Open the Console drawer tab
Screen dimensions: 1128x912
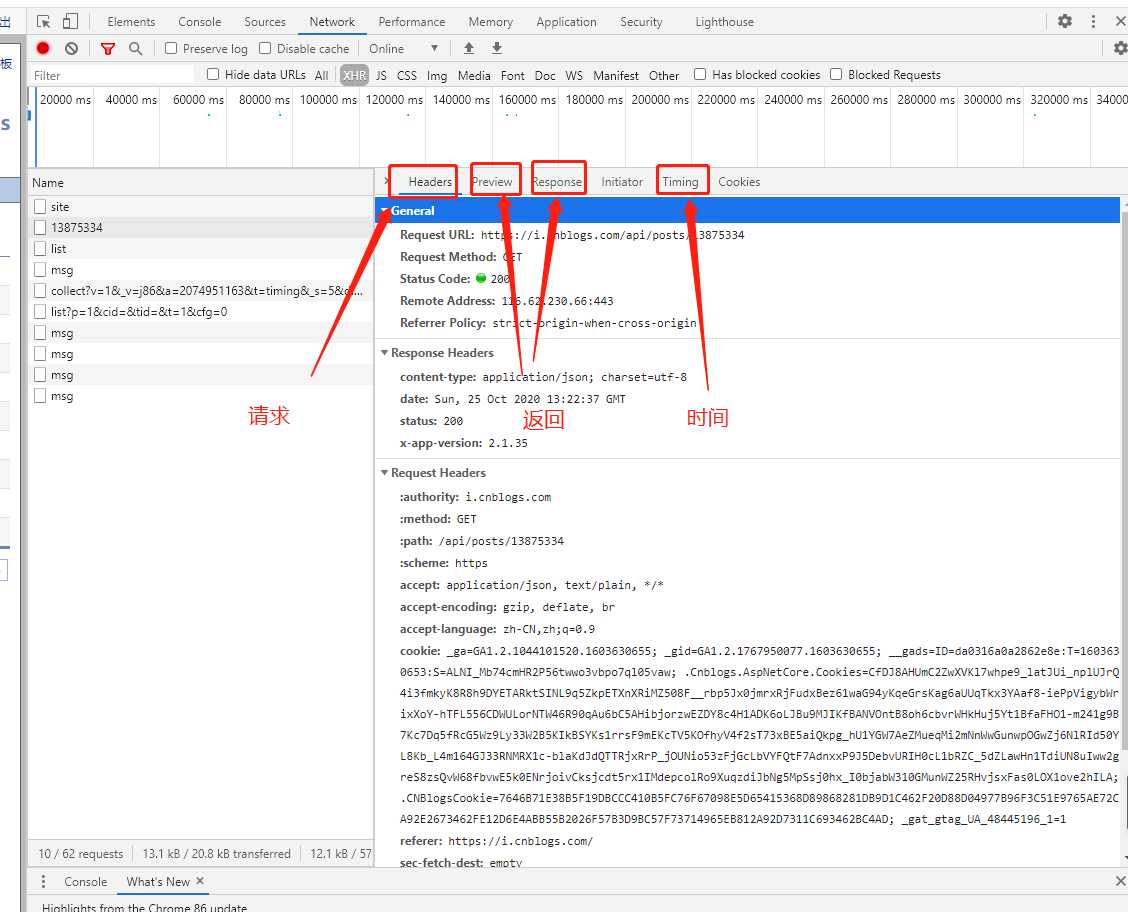click(x=86, y=881)
